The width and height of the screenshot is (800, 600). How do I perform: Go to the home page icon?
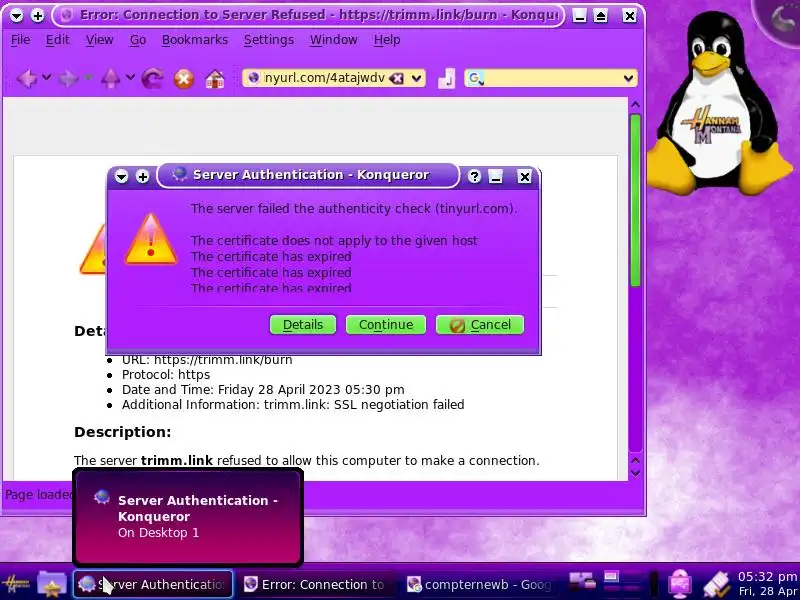point(215,79)
